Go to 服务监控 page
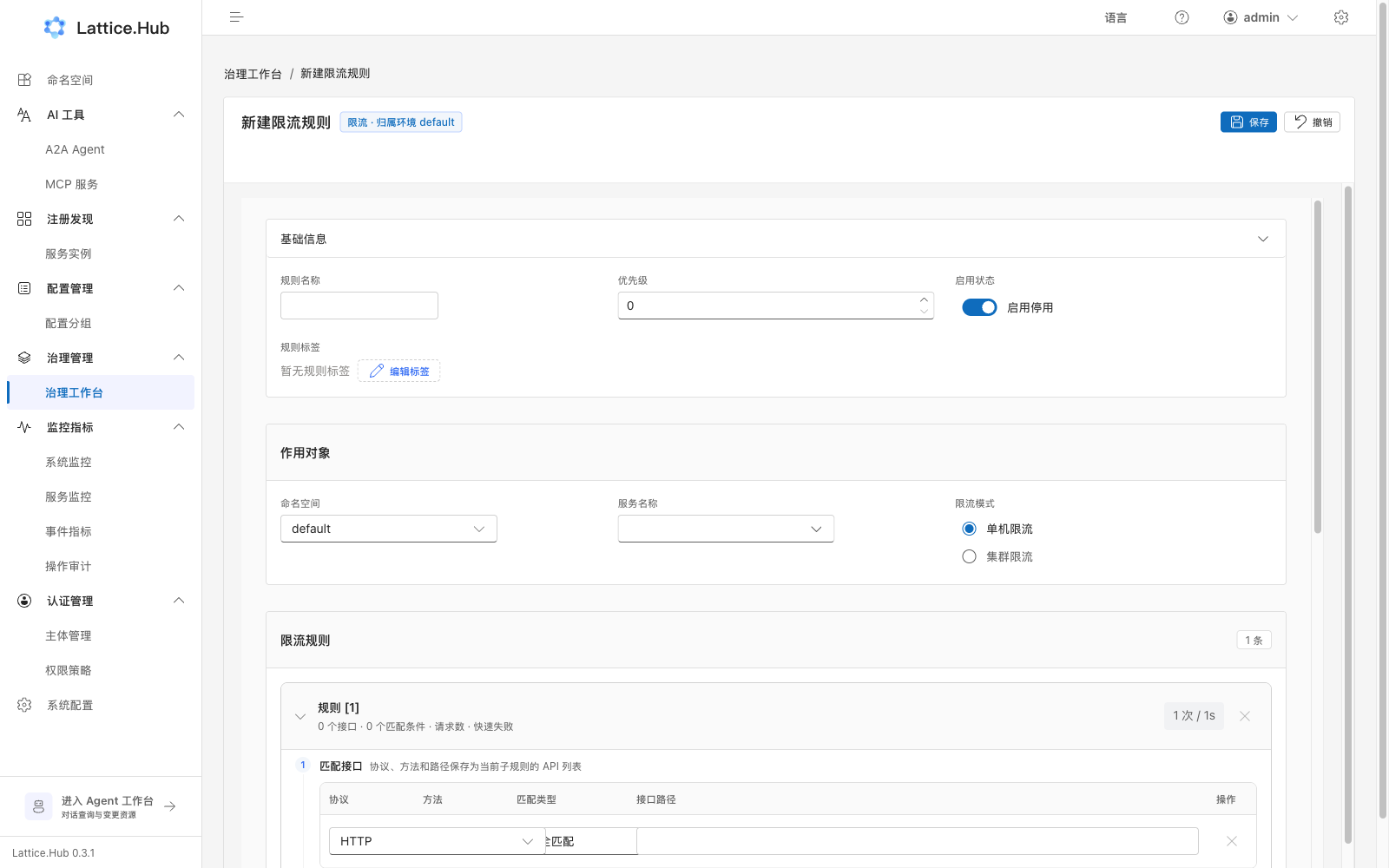 coord(101,496)
